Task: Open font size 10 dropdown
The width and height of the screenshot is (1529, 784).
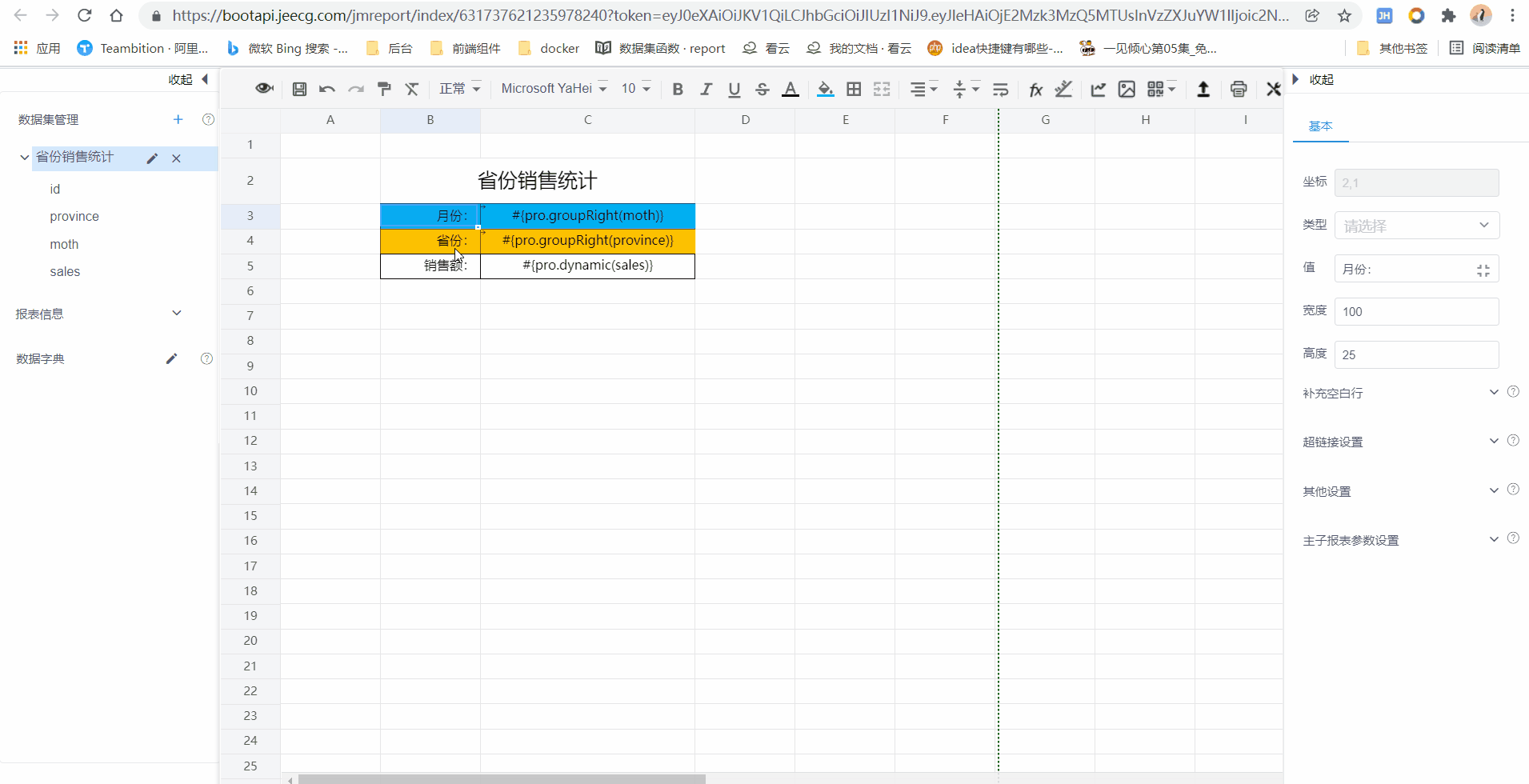Action: [x=636, y=88]
